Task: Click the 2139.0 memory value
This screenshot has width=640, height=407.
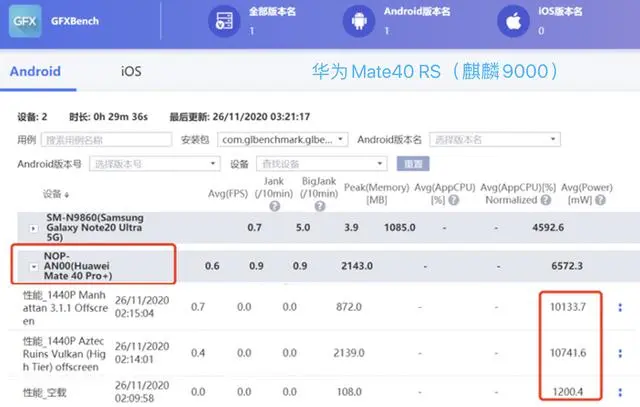Action: (x=349, y=353)
